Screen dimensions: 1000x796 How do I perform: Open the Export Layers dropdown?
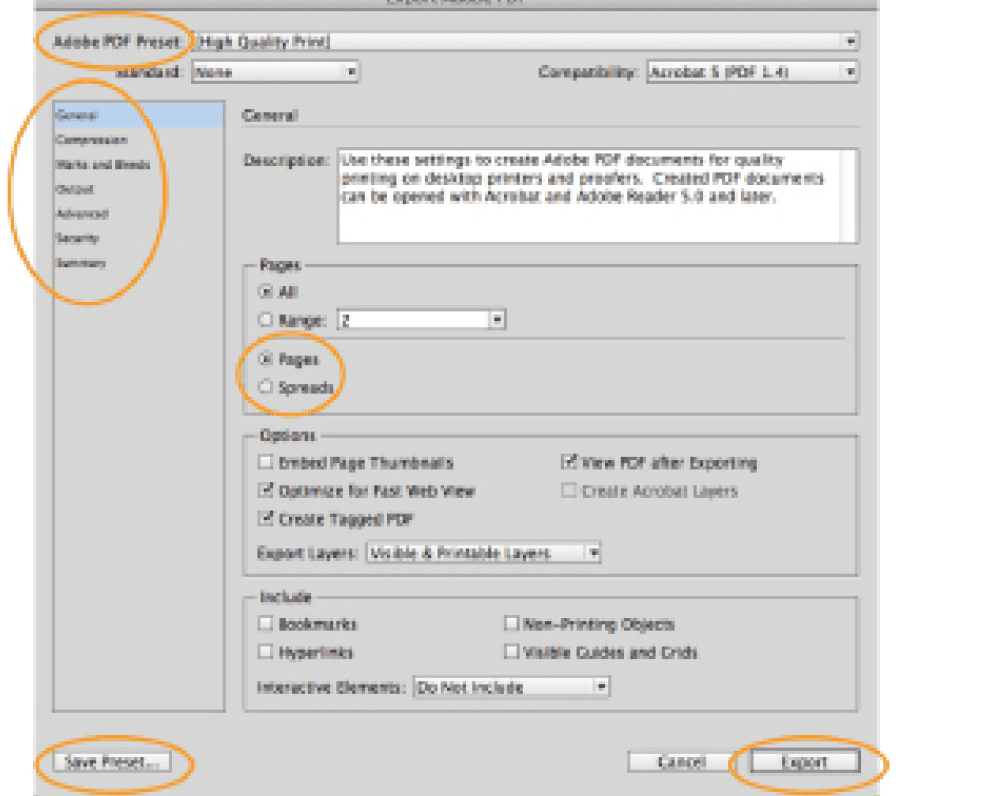click(483, 553)
